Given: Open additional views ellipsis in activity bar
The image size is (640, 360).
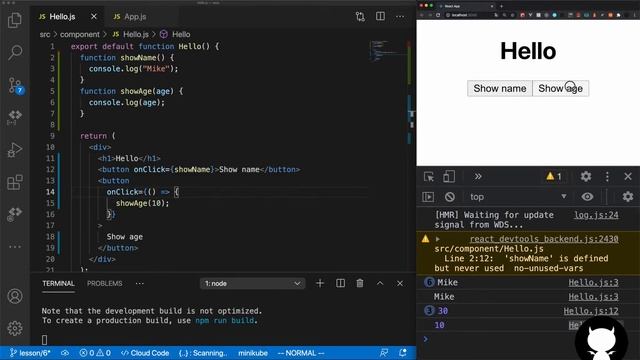Looking at the screenshot, I should click(x=15, y=247).
